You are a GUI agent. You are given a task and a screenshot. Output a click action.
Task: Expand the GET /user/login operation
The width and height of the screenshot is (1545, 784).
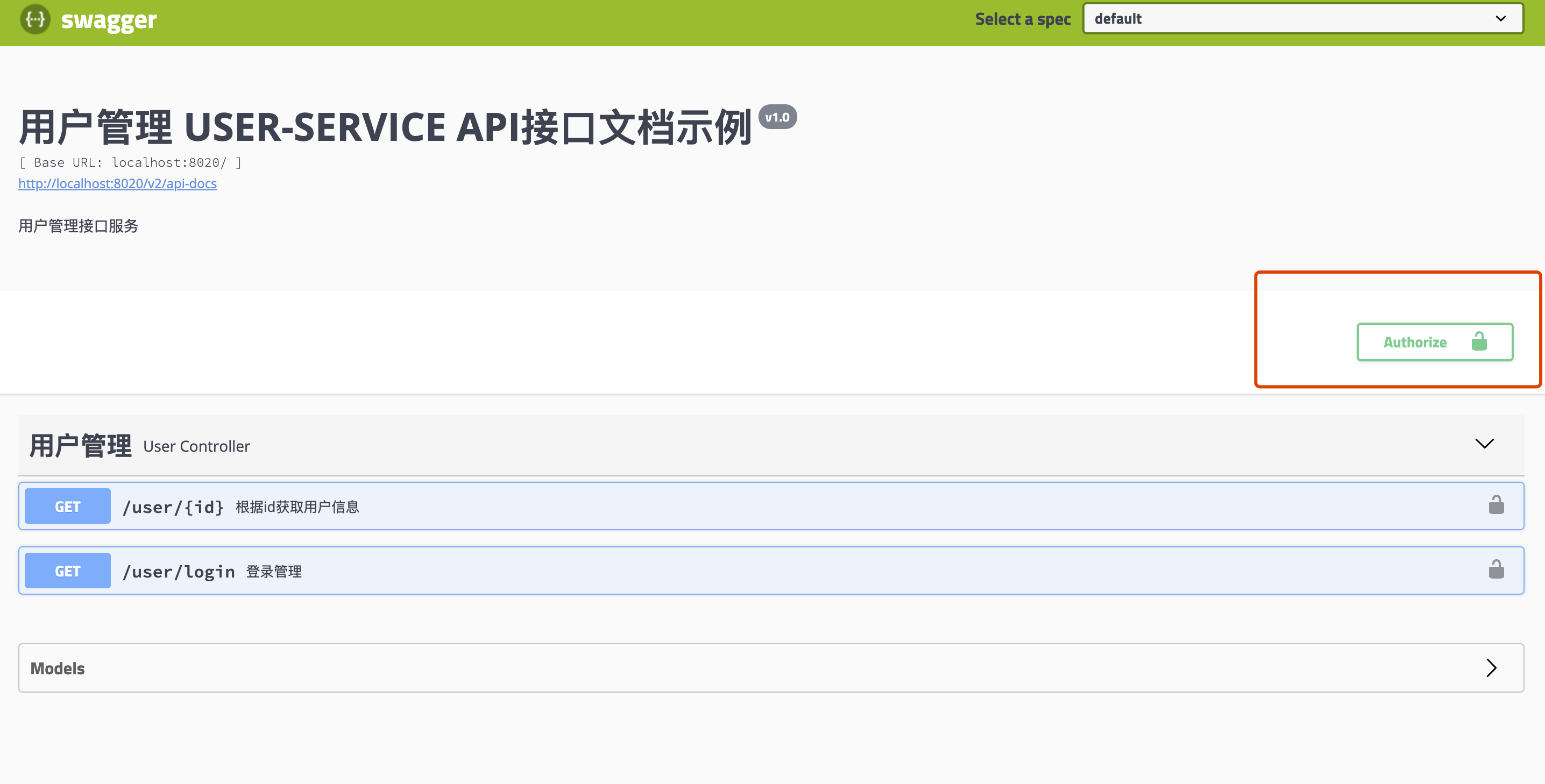771,571
